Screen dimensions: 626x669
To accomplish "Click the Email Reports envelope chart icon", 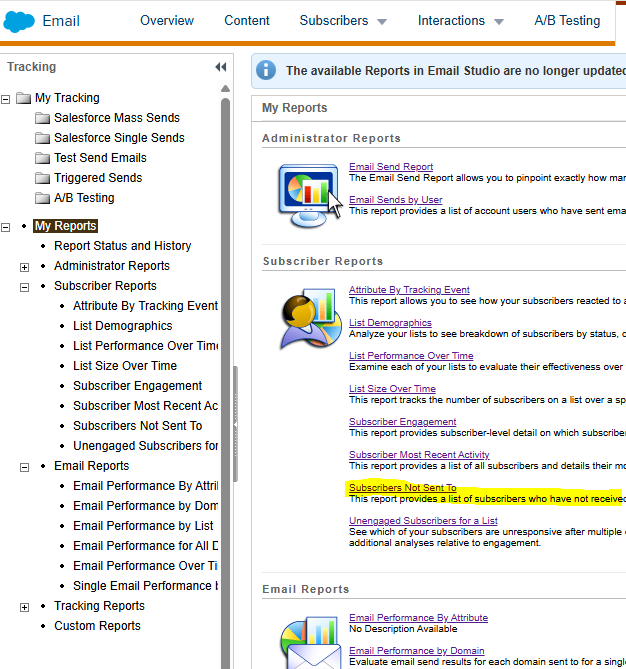I will 311,642.
